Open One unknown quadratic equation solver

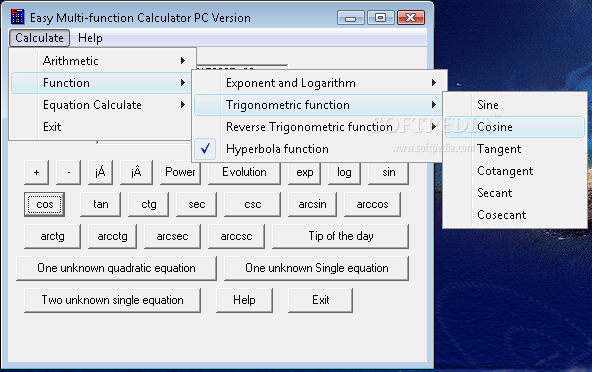click(116, 268)
